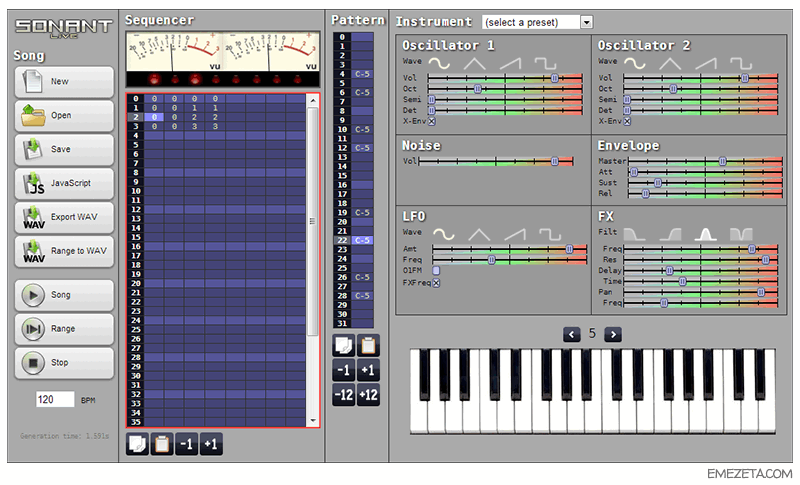This screenshot has width=800, height=485.
Task: Transpose pattern up one octave (+12)
Action: pyautogui.click(x=368, y=395)
